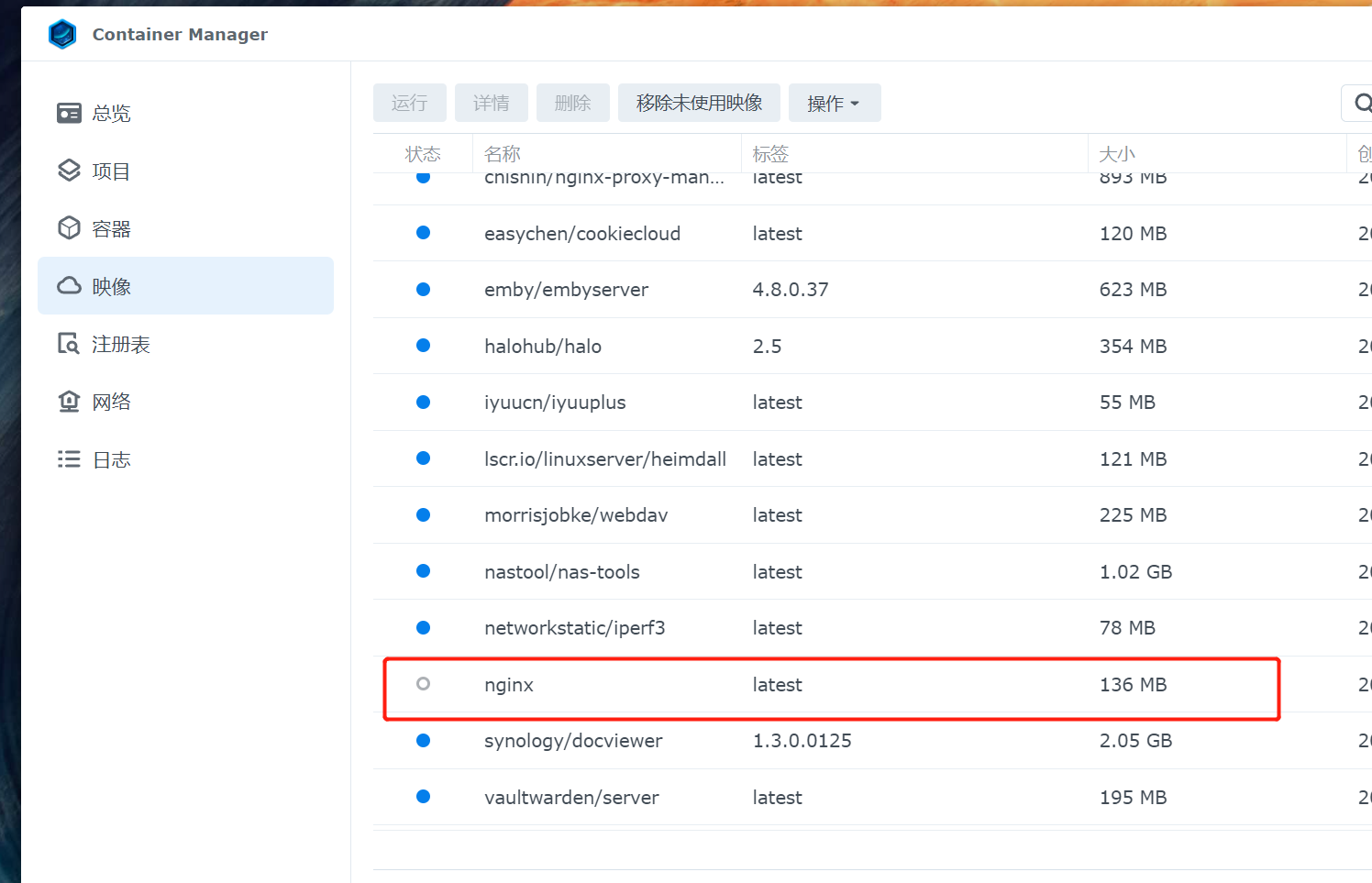
Task: Click the 运行 run button
Action: [x=409, y=103]
